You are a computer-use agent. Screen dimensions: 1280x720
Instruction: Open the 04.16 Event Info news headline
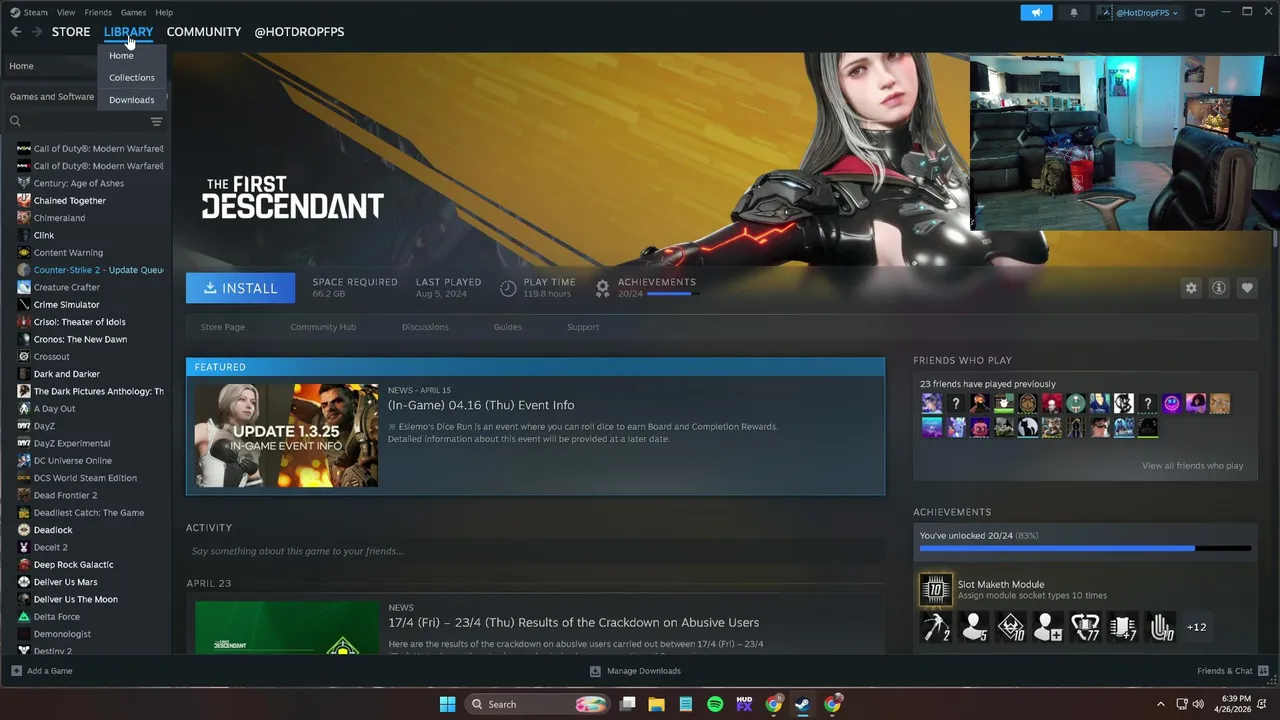(481, 405)
